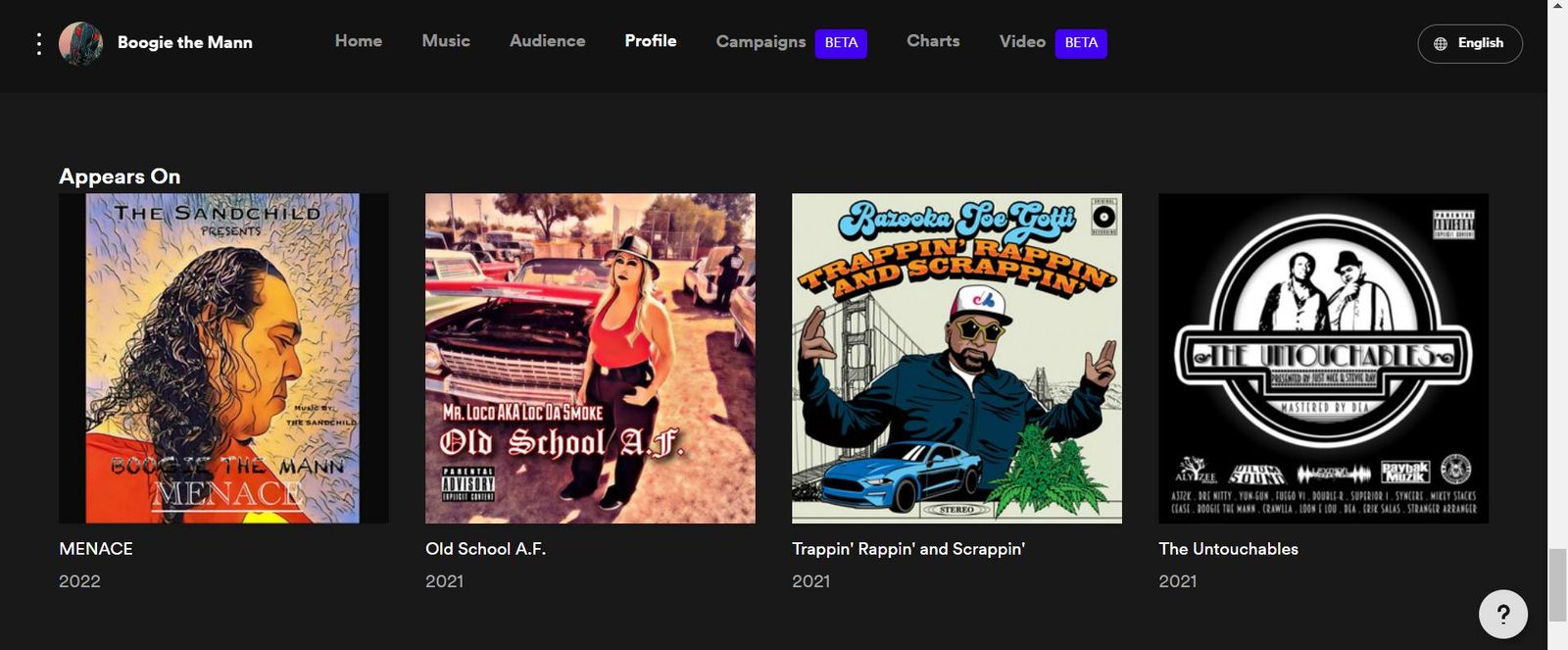The width and height of the screenshot is (1568, 650).
Task: Click the BETA badge next to Campaigns
Action: pos(841,43)
